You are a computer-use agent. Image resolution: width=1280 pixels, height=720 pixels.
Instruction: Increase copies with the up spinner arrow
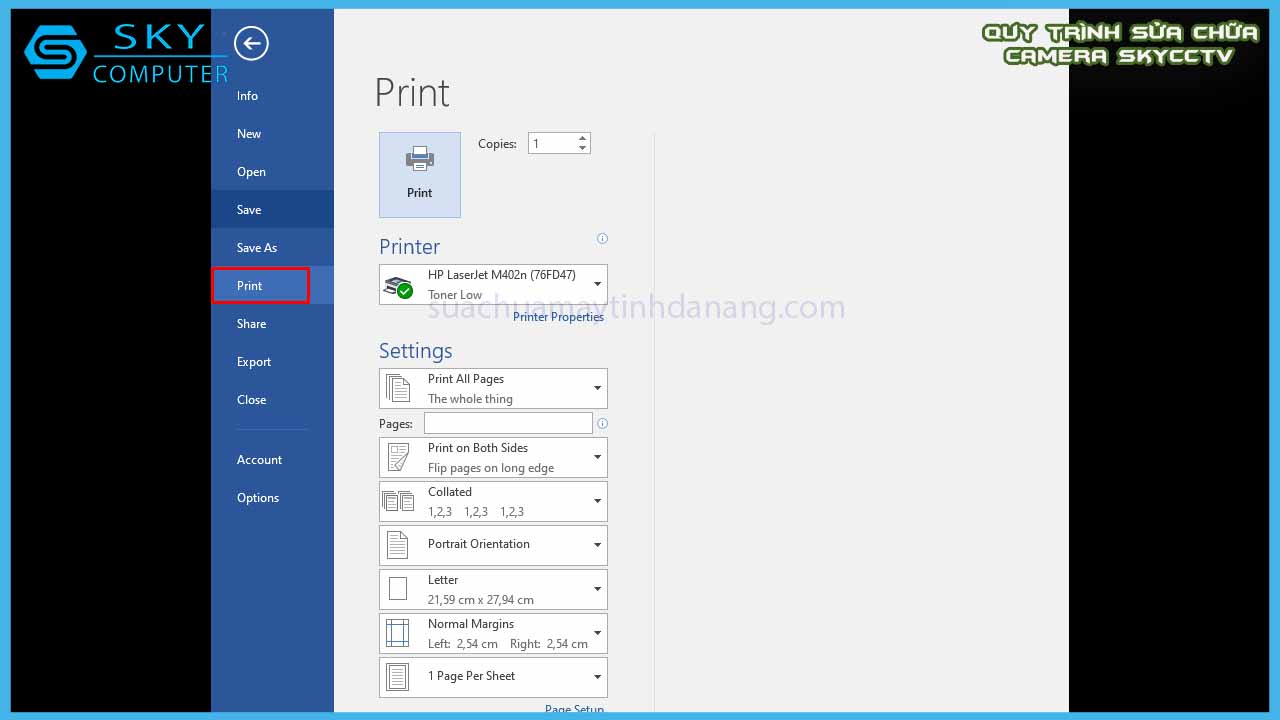click(x=582, y=138)
